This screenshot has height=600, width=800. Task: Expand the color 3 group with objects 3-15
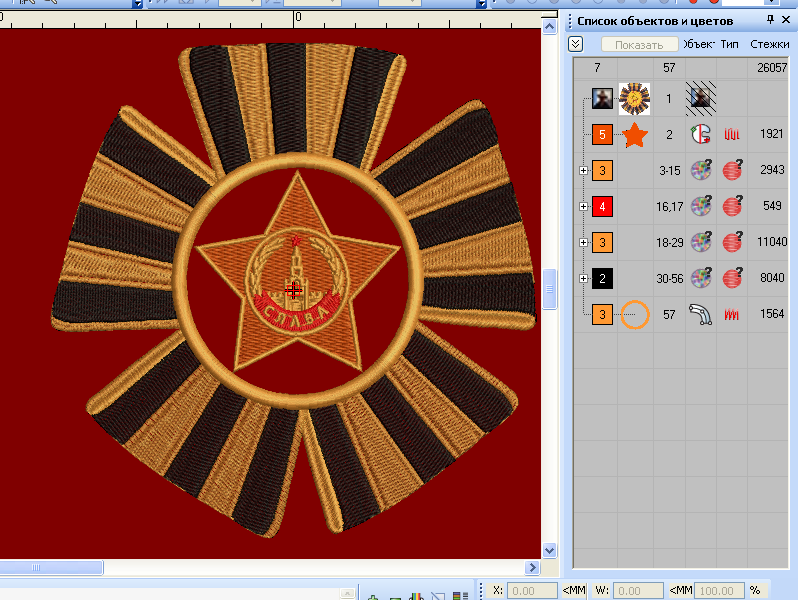(584, 170)
